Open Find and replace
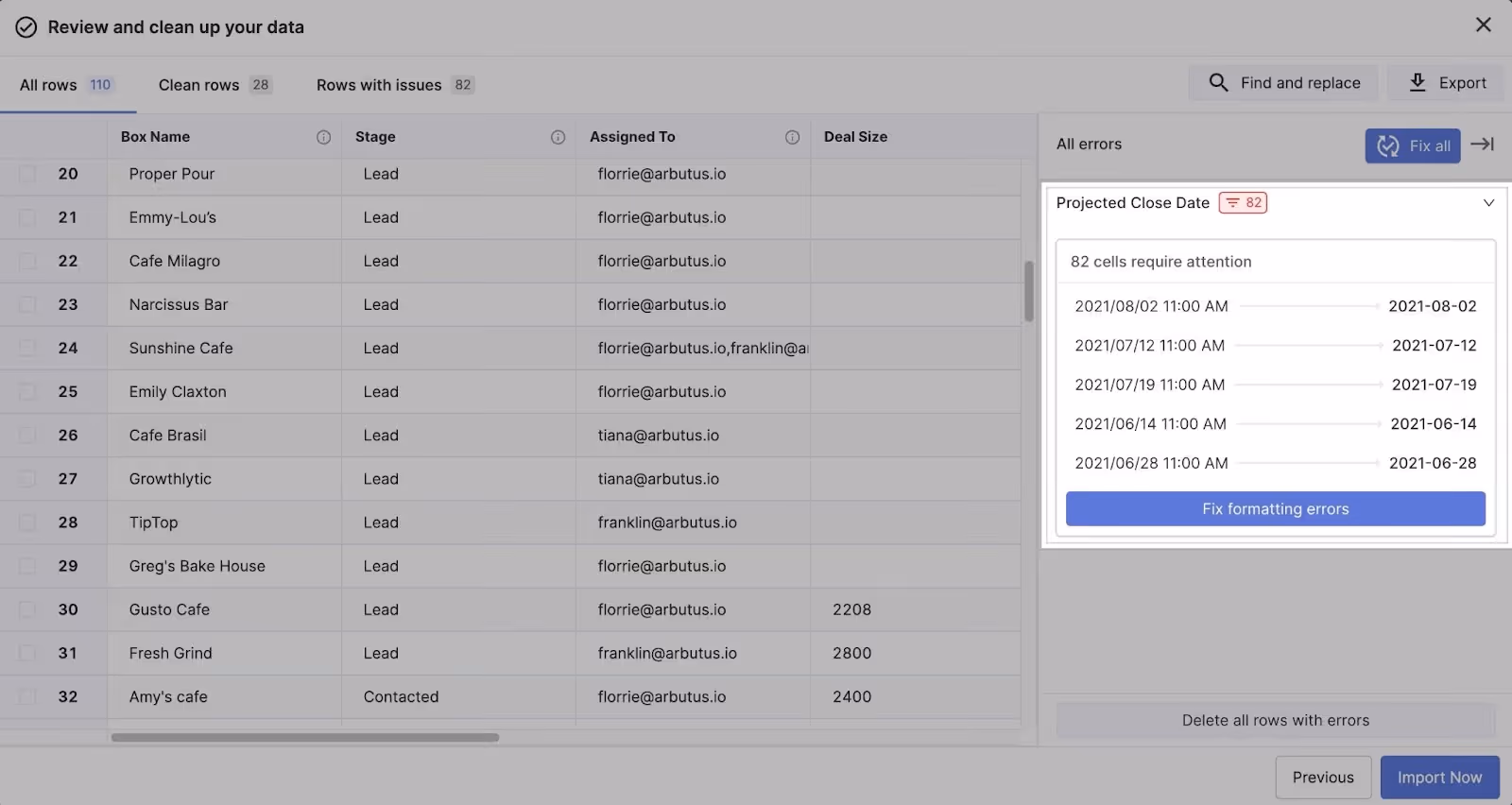The height and width of the screenshot is (805, 1512). tap(1283, 83)
